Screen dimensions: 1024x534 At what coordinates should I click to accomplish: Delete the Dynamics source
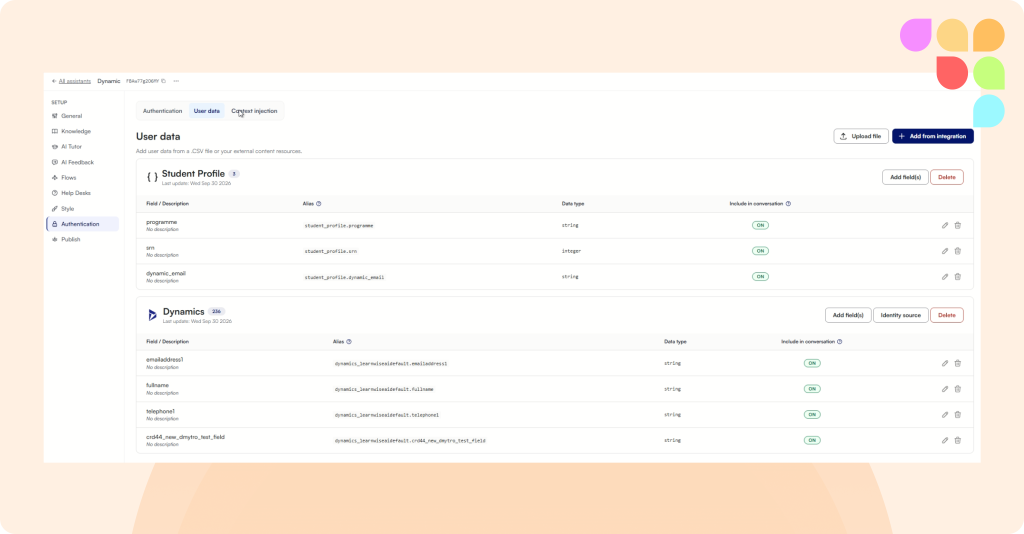pyautogui.click(x=946, y=315)
